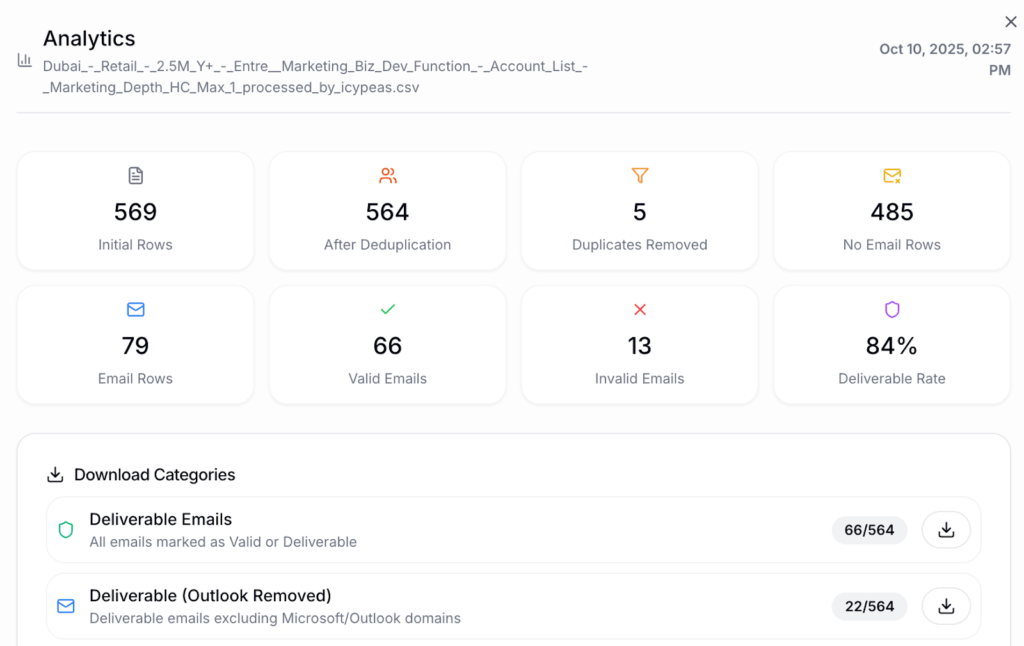Click the Oct 10, 2025 timestamp
Screen dimensions: 1024x646
[945, 59]
